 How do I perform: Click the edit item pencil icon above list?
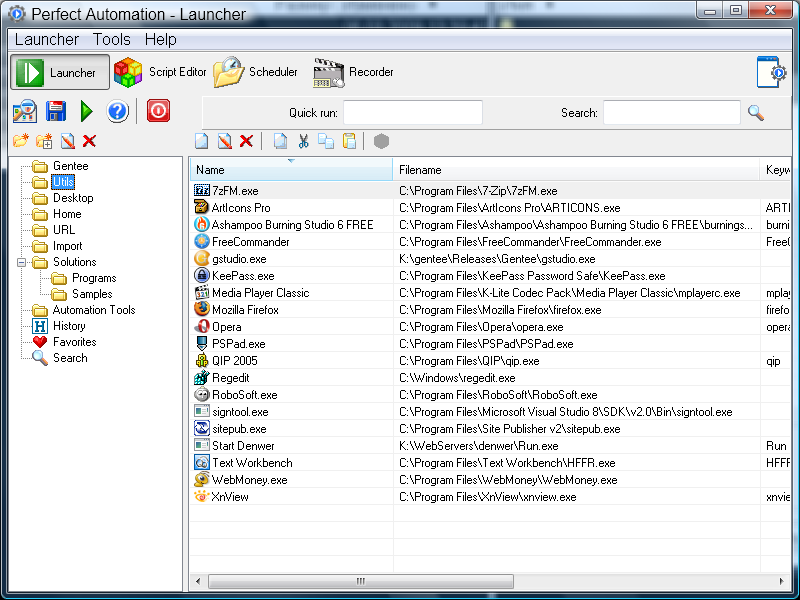tap(224, 141)
